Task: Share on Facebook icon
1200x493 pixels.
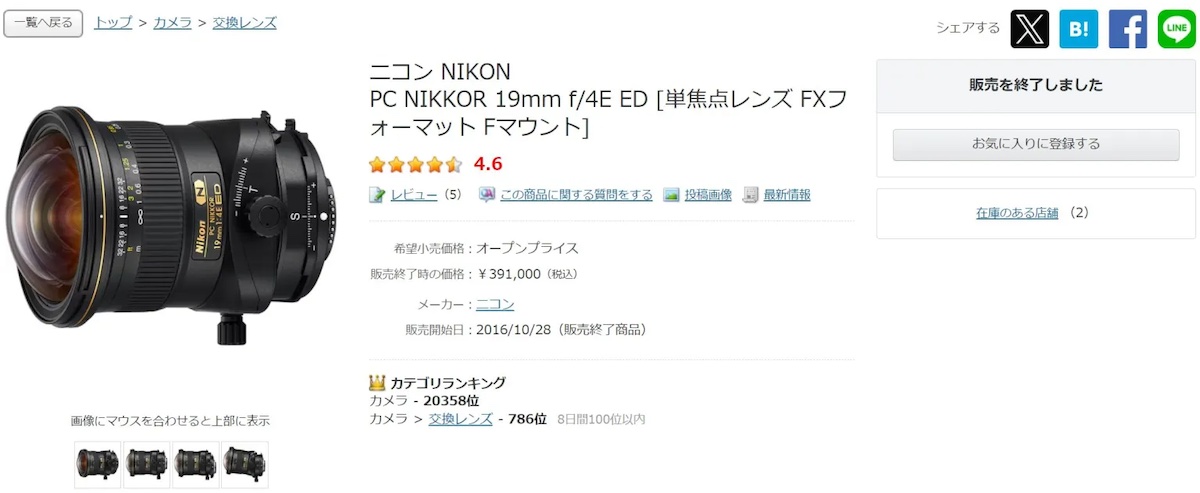Action: coord(1127,28)
